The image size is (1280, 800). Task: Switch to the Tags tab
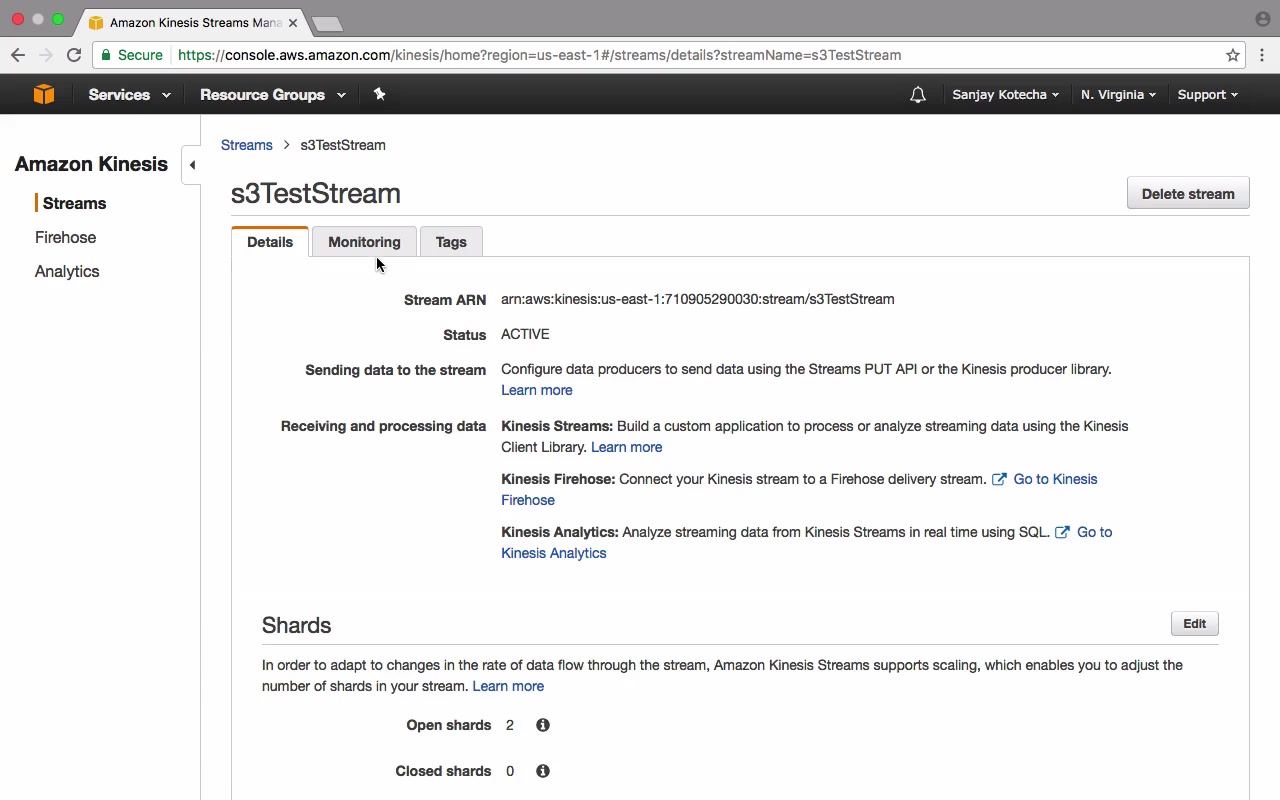(x=451, y=242)
